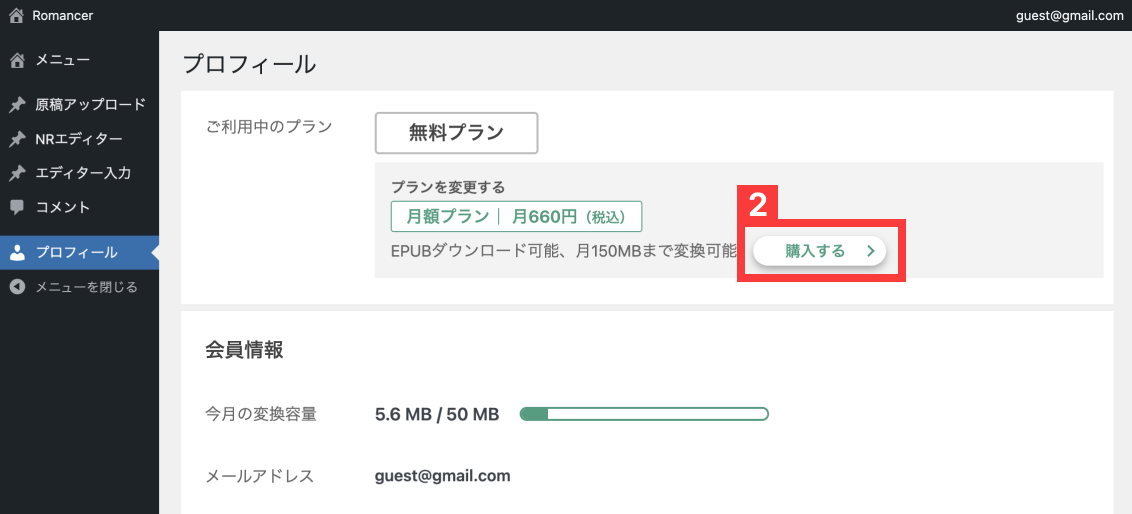Click the 無料プラン plan box
The image size is (1132, 514).
tap(456, 132)
